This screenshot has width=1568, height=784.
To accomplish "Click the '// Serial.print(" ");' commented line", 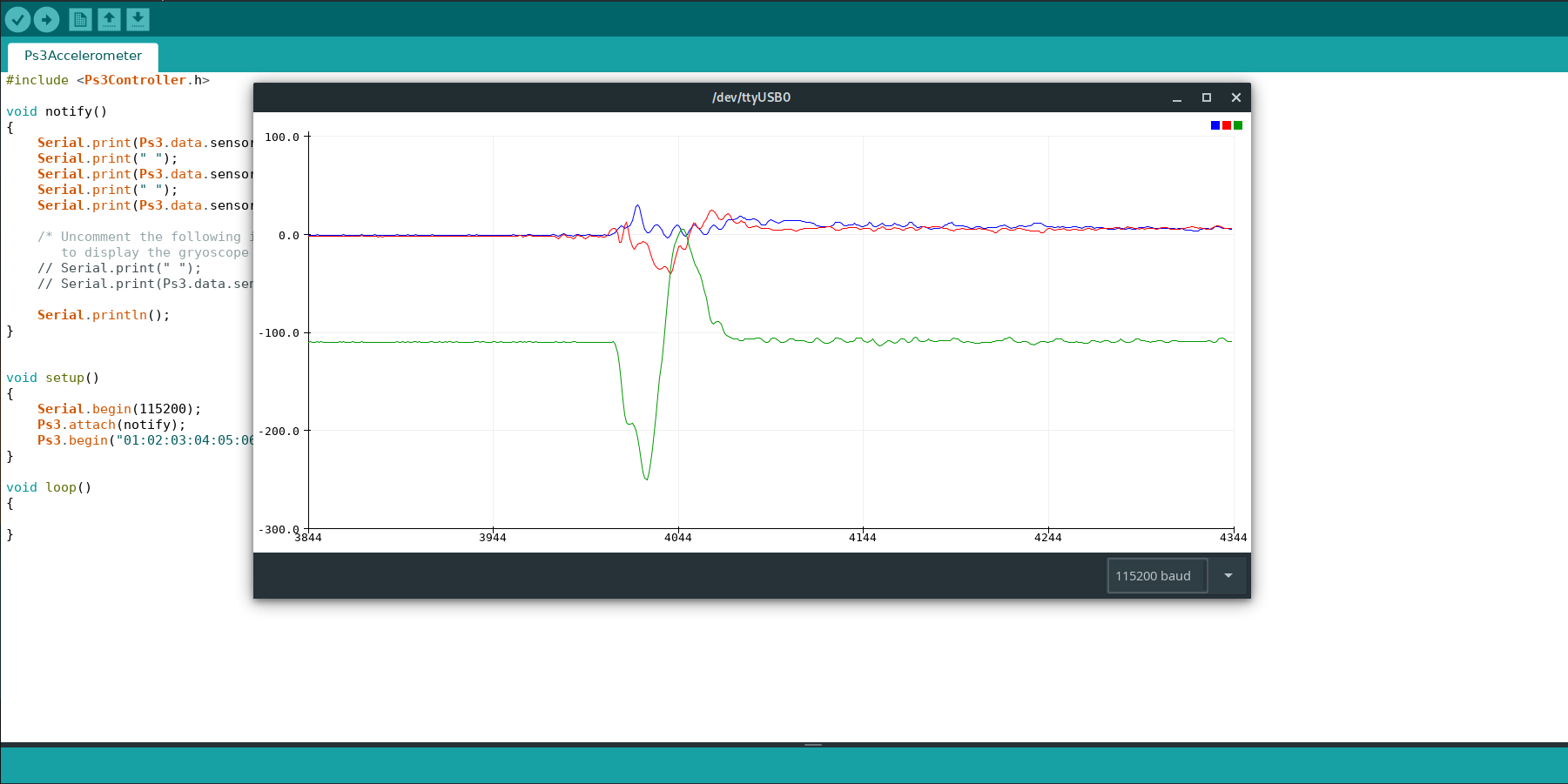I will [x=119, y=268].
